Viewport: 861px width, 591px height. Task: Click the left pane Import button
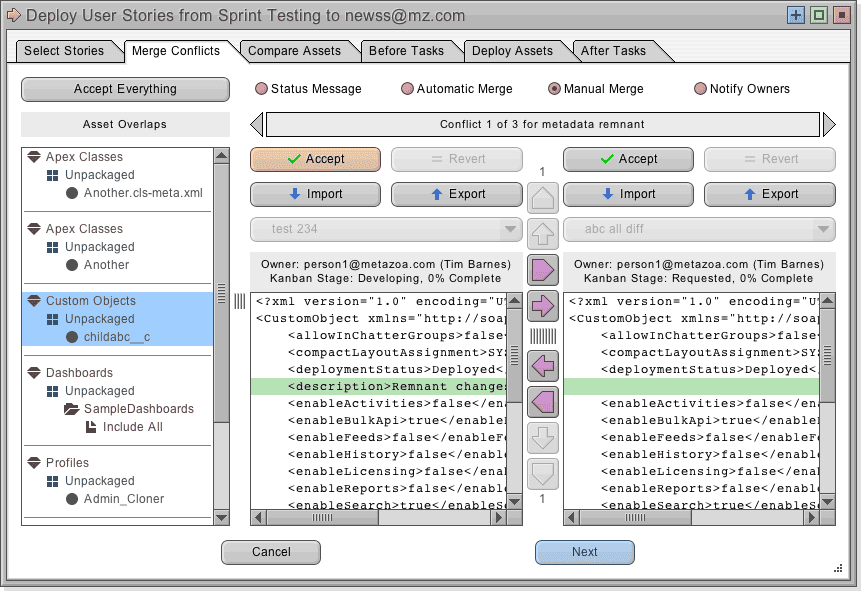315,194
